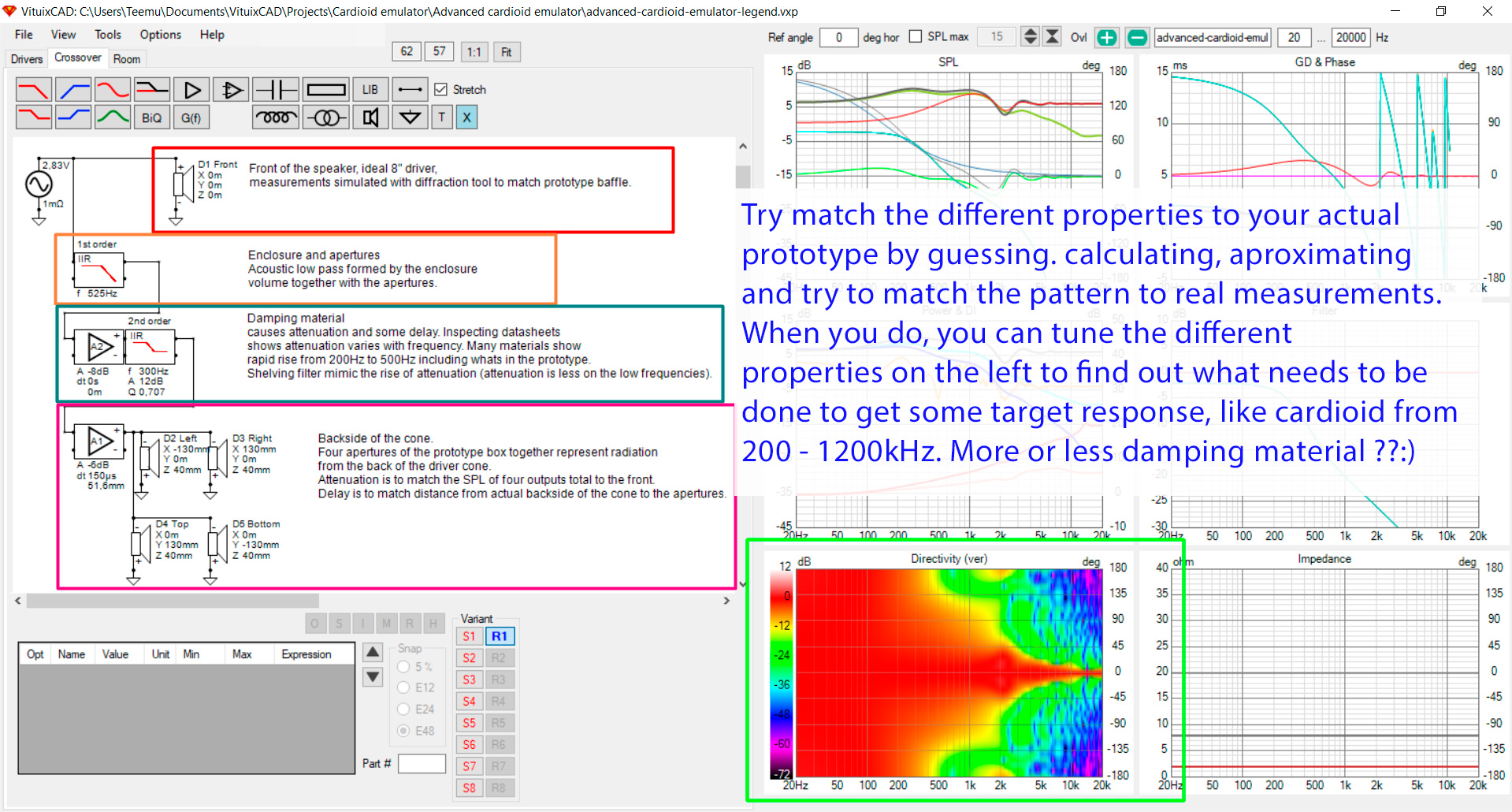Click the SPL max hourglass normalize icon

point(1052,37)
